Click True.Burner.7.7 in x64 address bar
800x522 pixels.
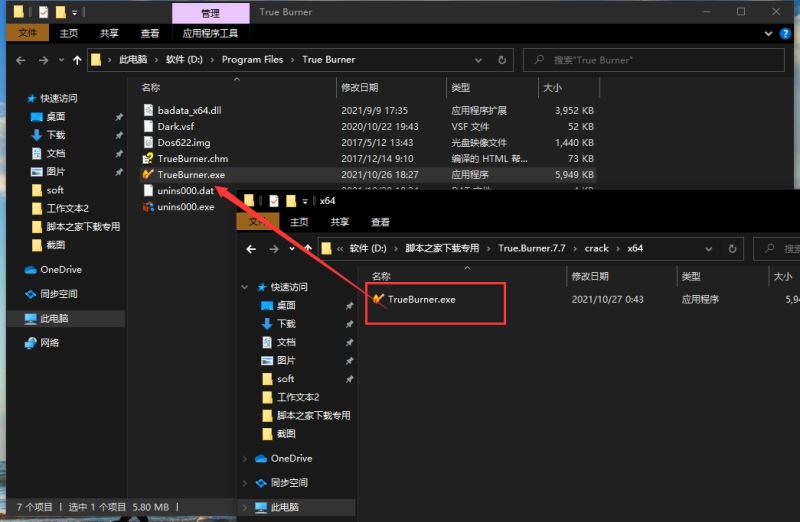click(x=532, y=248)
